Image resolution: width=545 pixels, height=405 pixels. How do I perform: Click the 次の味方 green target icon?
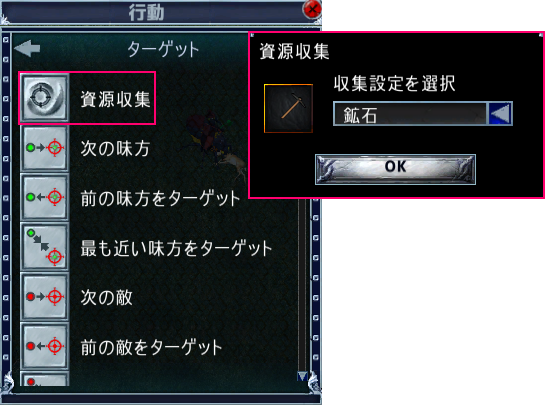tap(44, 148)
